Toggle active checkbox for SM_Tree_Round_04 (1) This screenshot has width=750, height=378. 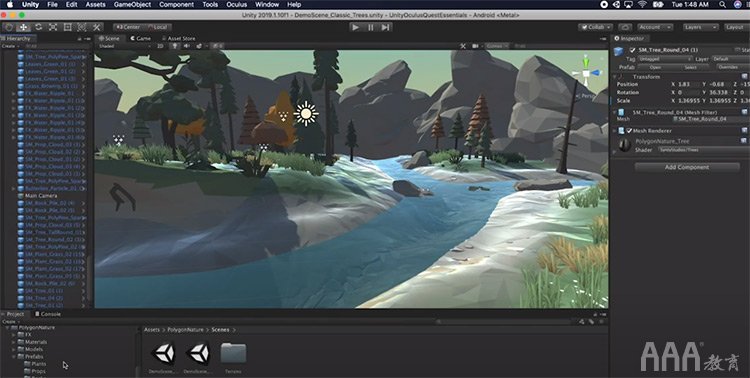[633, 50]
